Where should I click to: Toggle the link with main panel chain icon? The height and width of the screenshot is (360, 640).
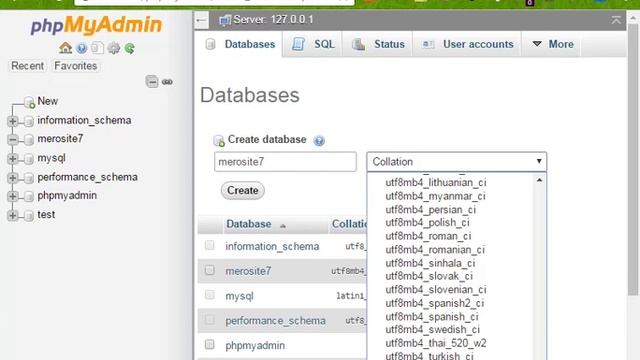167,82
